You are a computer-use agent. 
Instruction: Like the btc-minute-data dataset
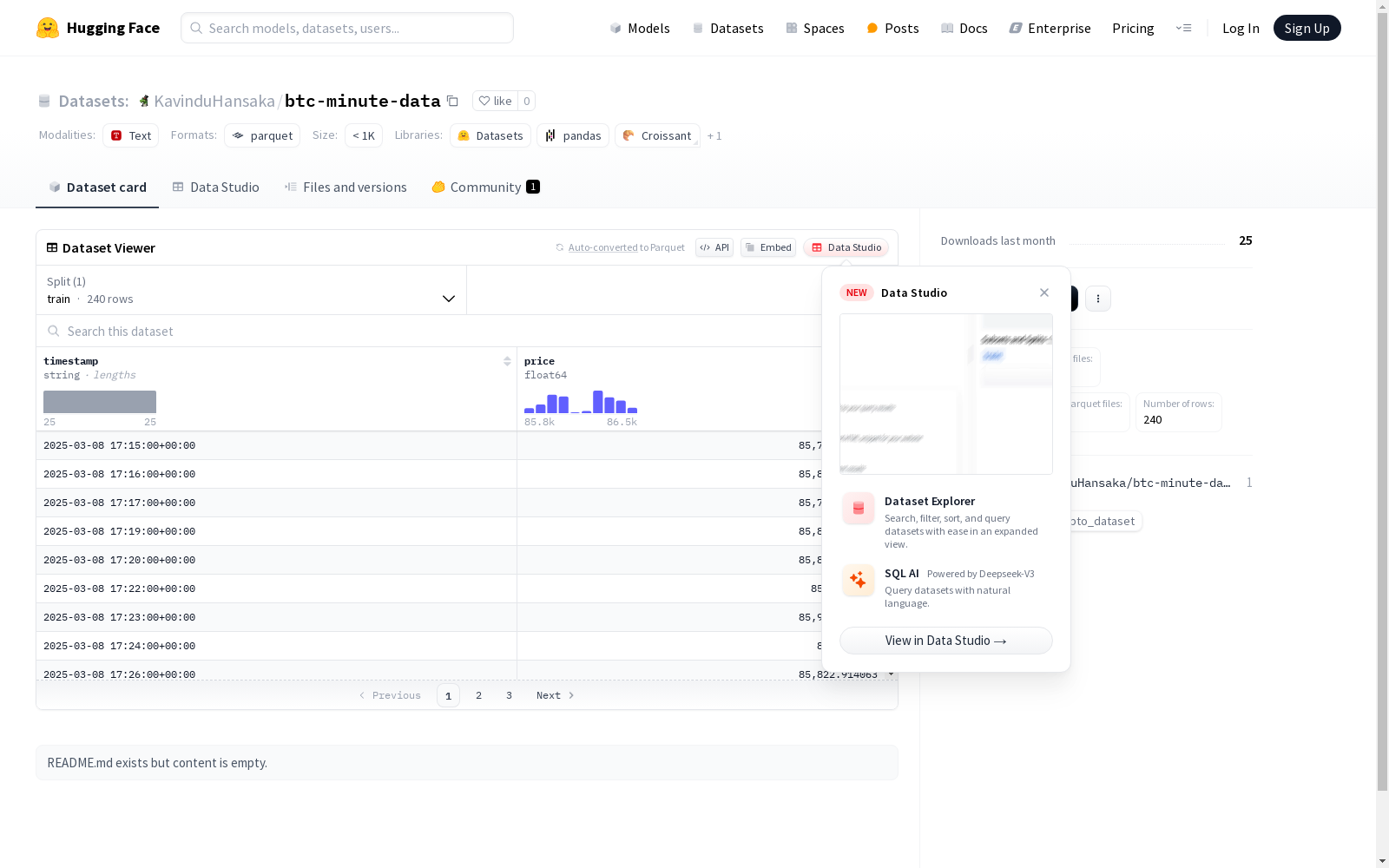click(495, 101)
